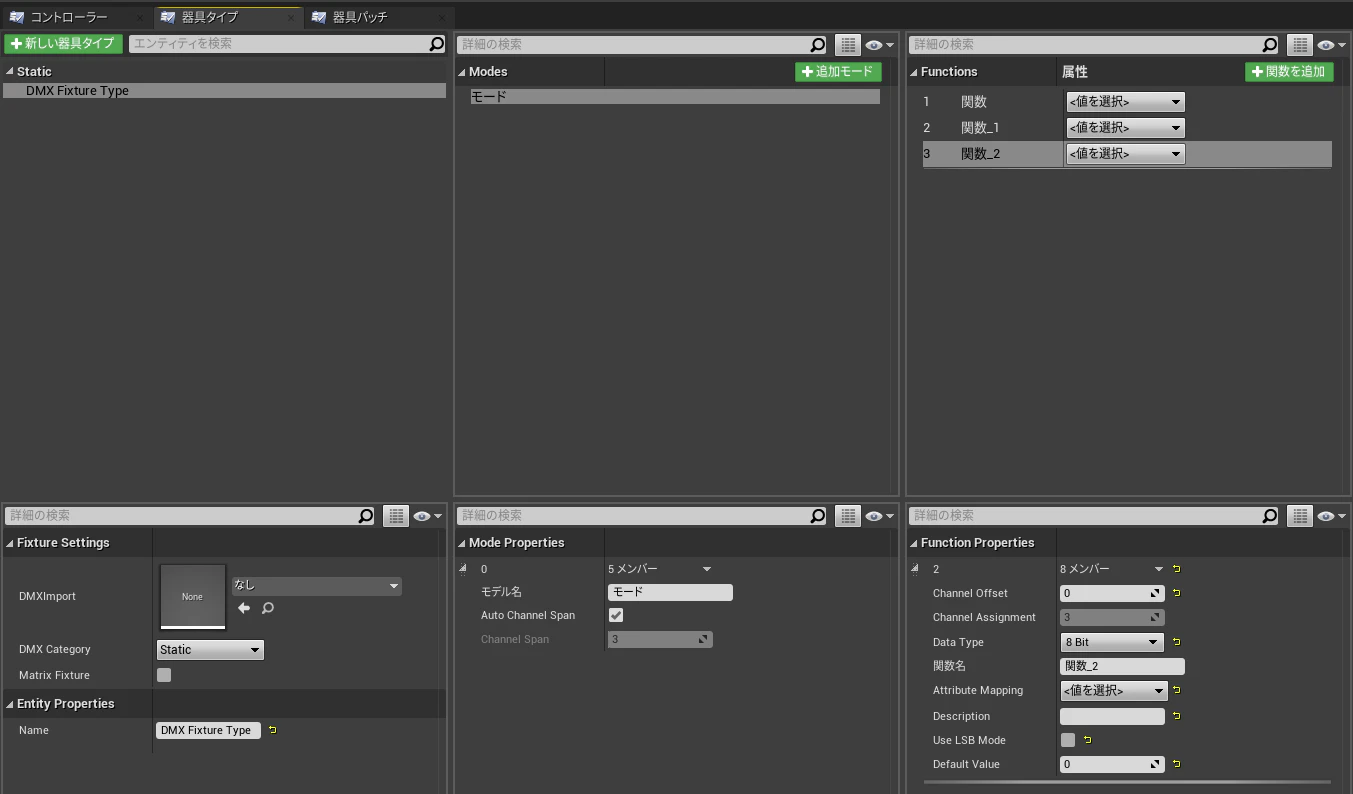Open the DMX Category Static dropdown
Screen dimensions: 1353x794
[x=210, y=650]
